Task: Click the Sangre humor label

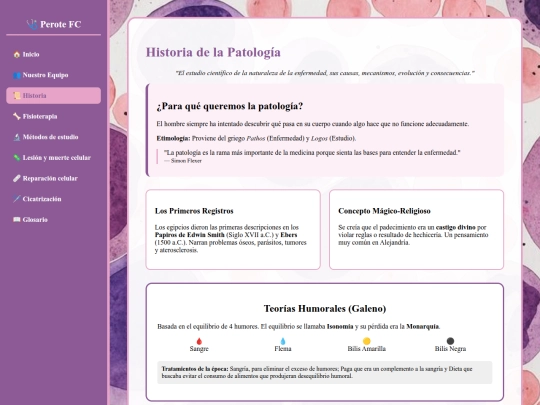Action: click(199, 349)
